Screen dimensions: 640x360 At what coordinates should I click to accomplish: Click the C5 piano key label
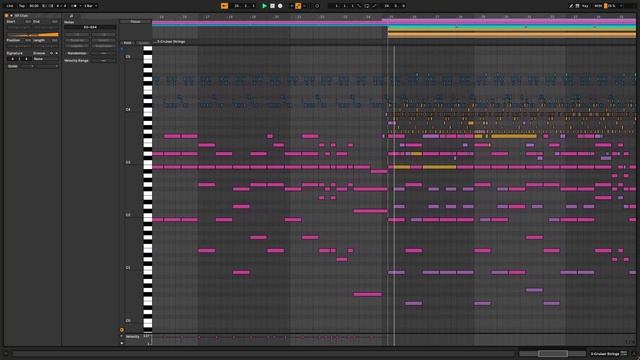128,57
